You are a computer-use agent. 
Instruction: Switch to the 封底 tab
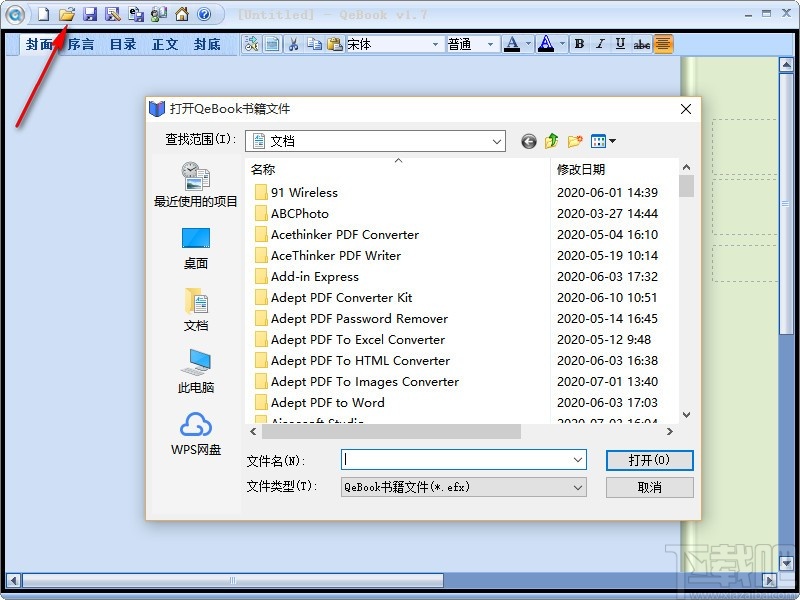(206, 44)
